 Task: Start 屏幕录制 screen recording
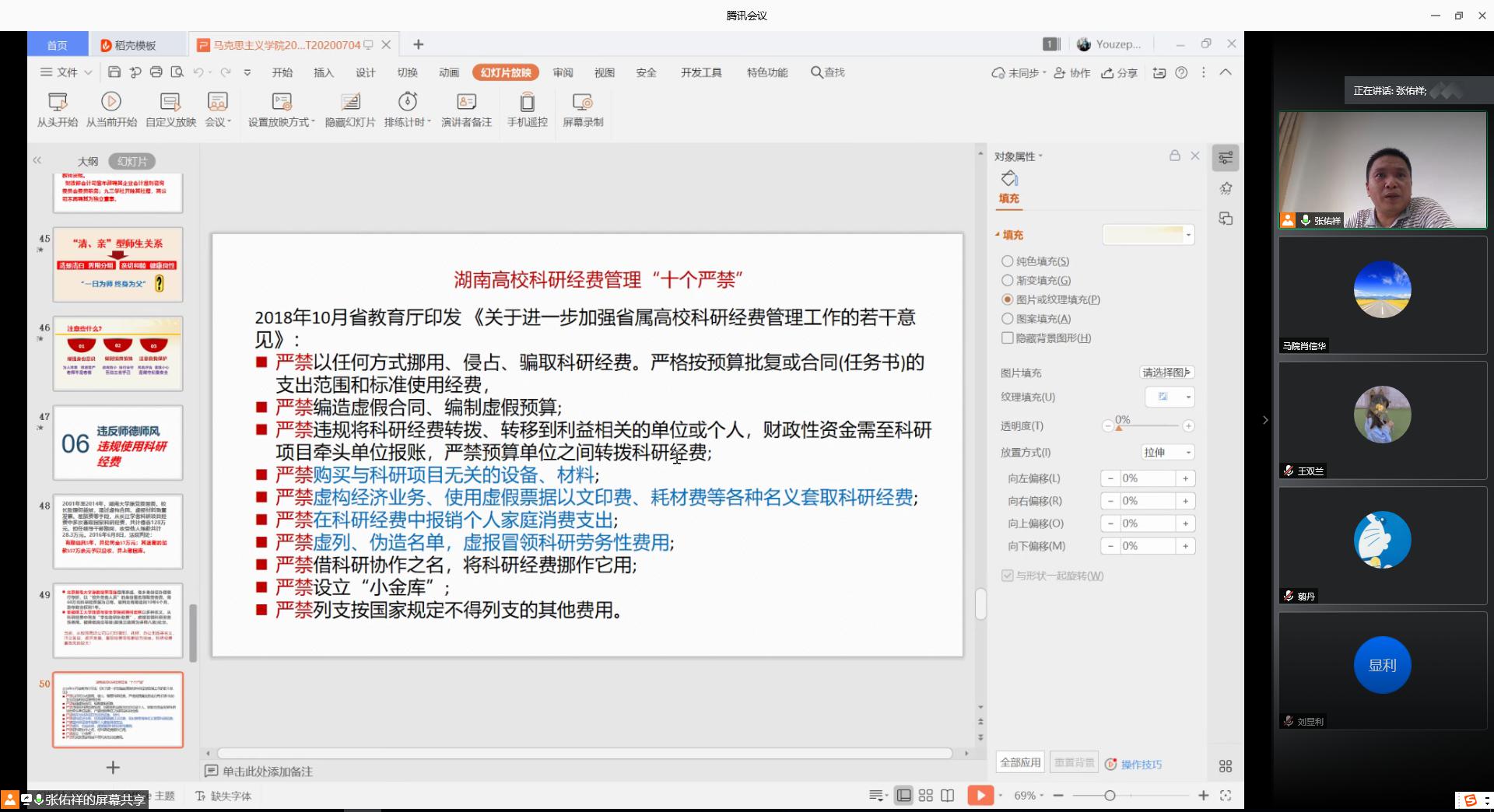582,102
